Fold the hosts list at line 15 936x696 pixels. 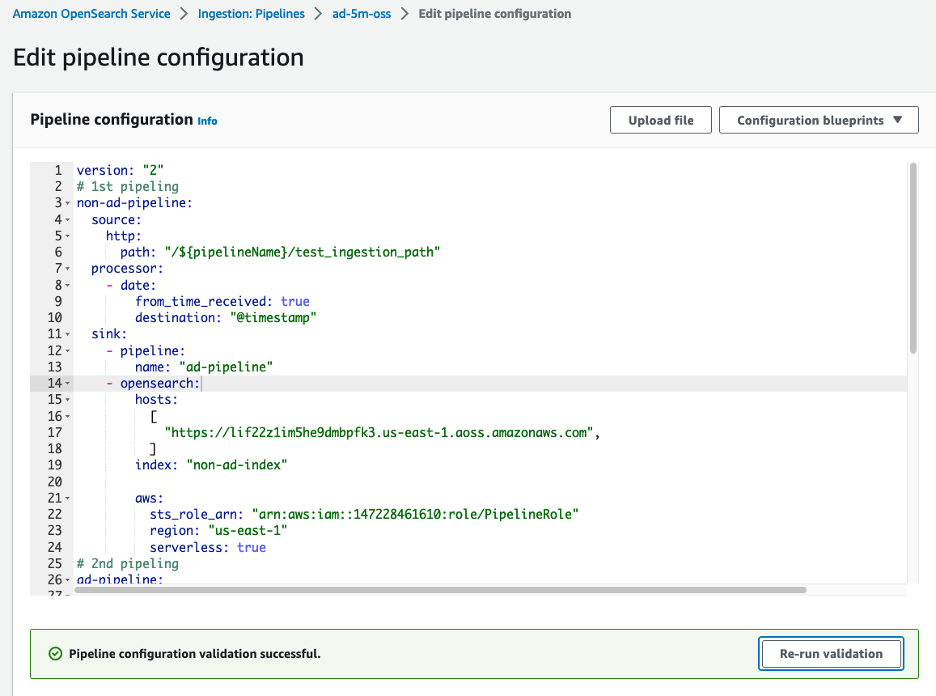pos(67,399)
